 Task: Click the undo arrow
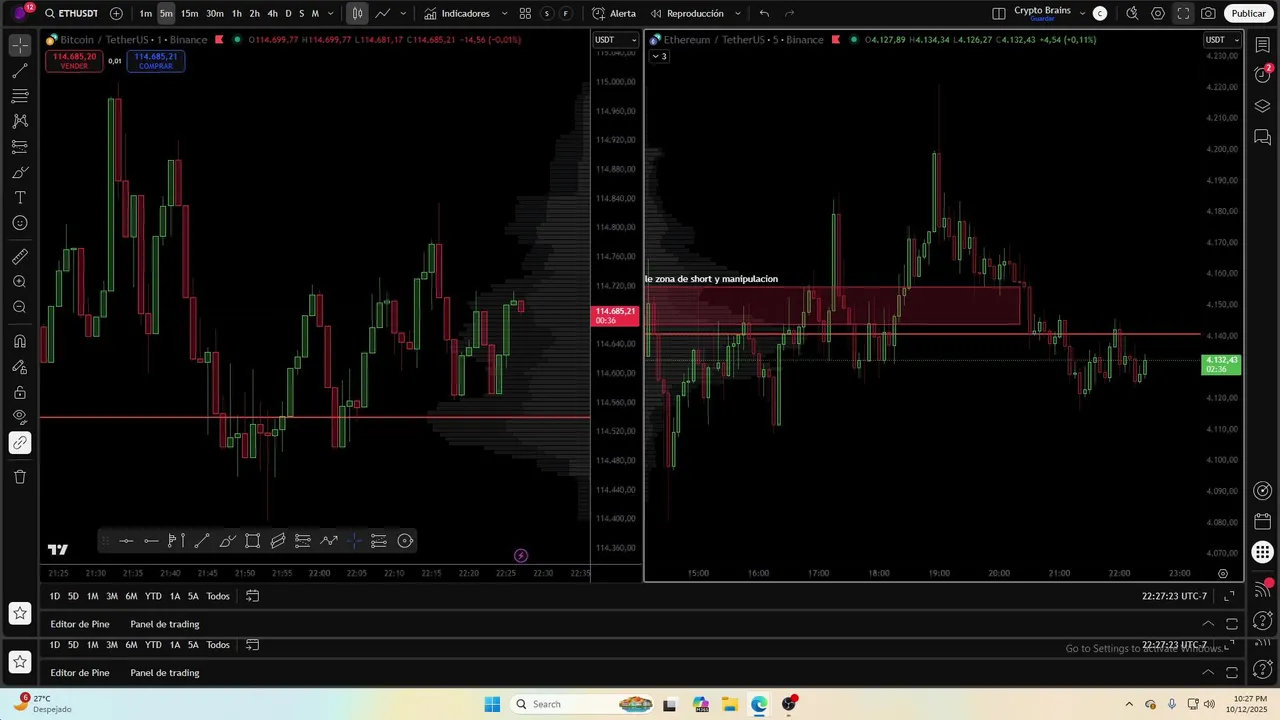(x=764, y=13)
